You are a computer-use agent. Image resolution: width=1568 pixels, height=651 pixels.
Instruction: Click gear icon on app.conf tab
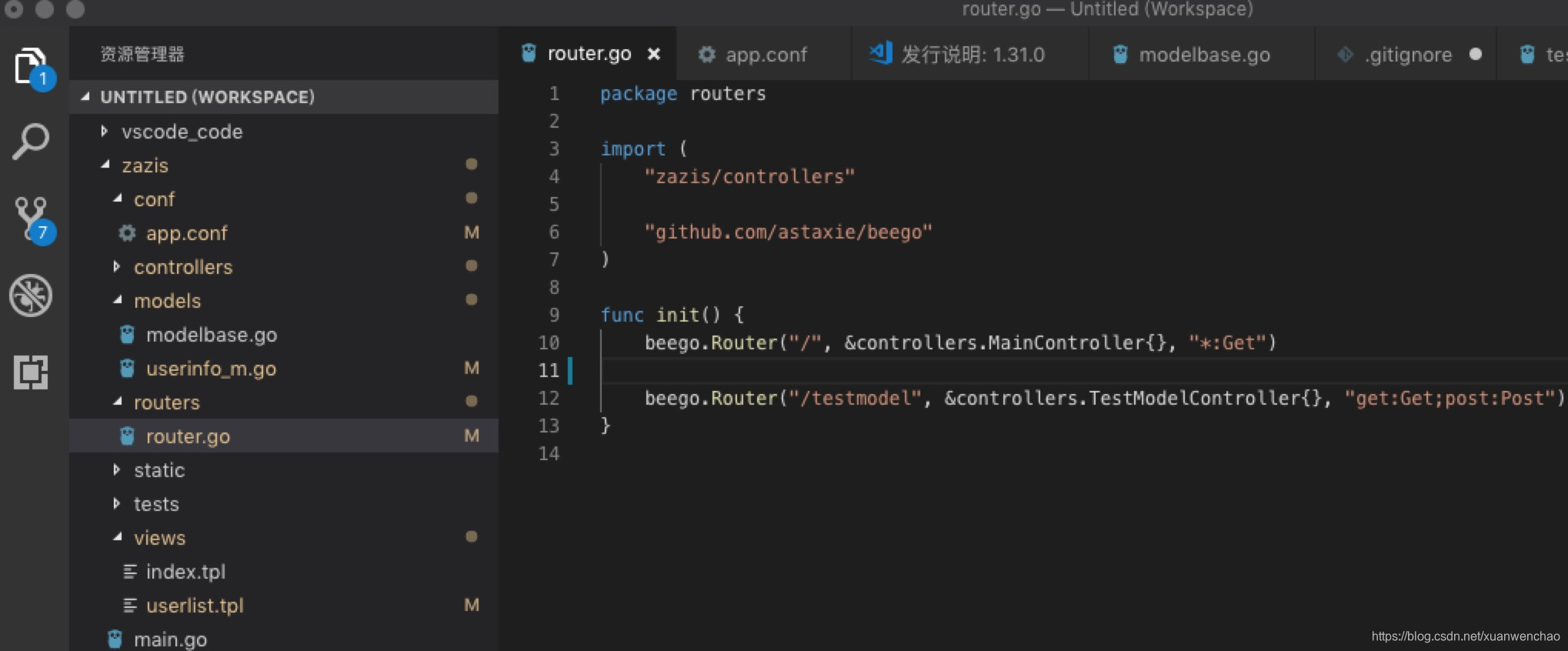click(706, 55)
